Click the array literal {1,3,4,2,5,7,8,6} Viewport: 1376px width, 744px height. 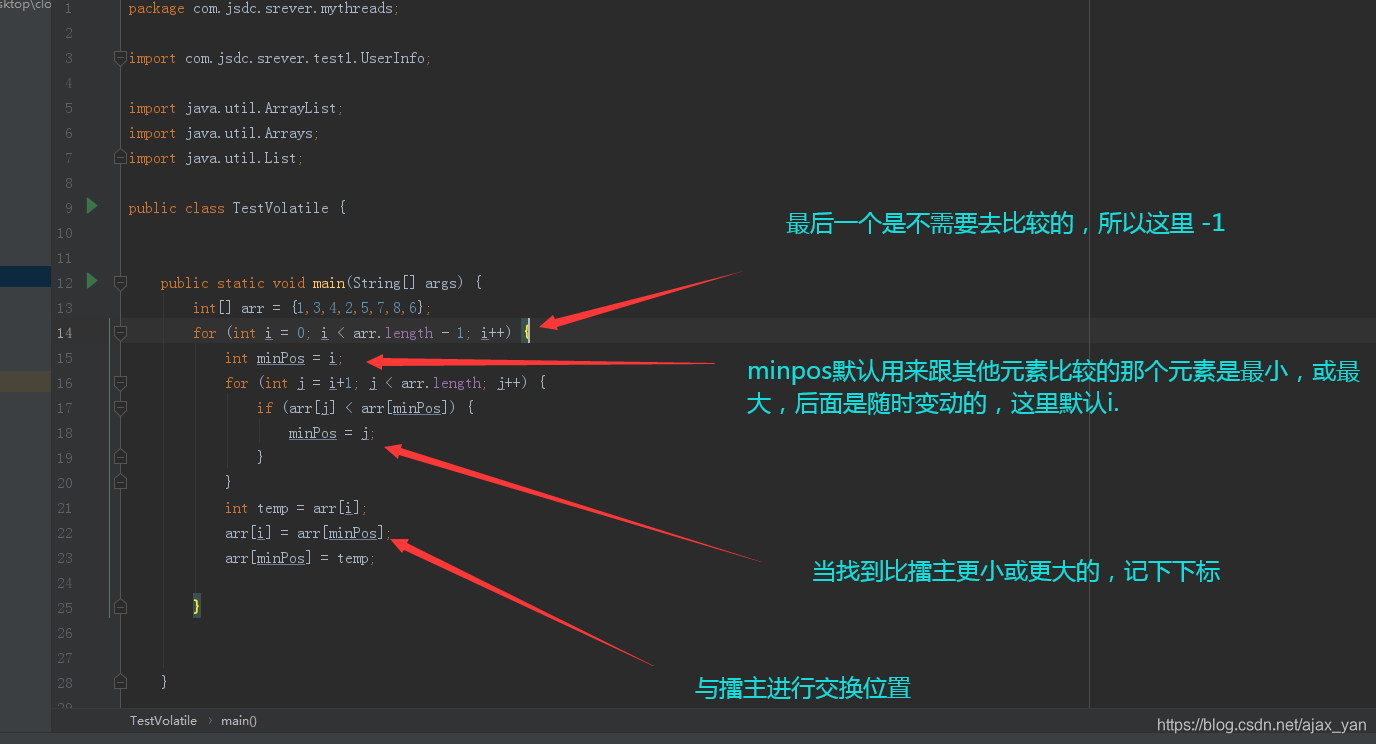[x=359, y=308]
